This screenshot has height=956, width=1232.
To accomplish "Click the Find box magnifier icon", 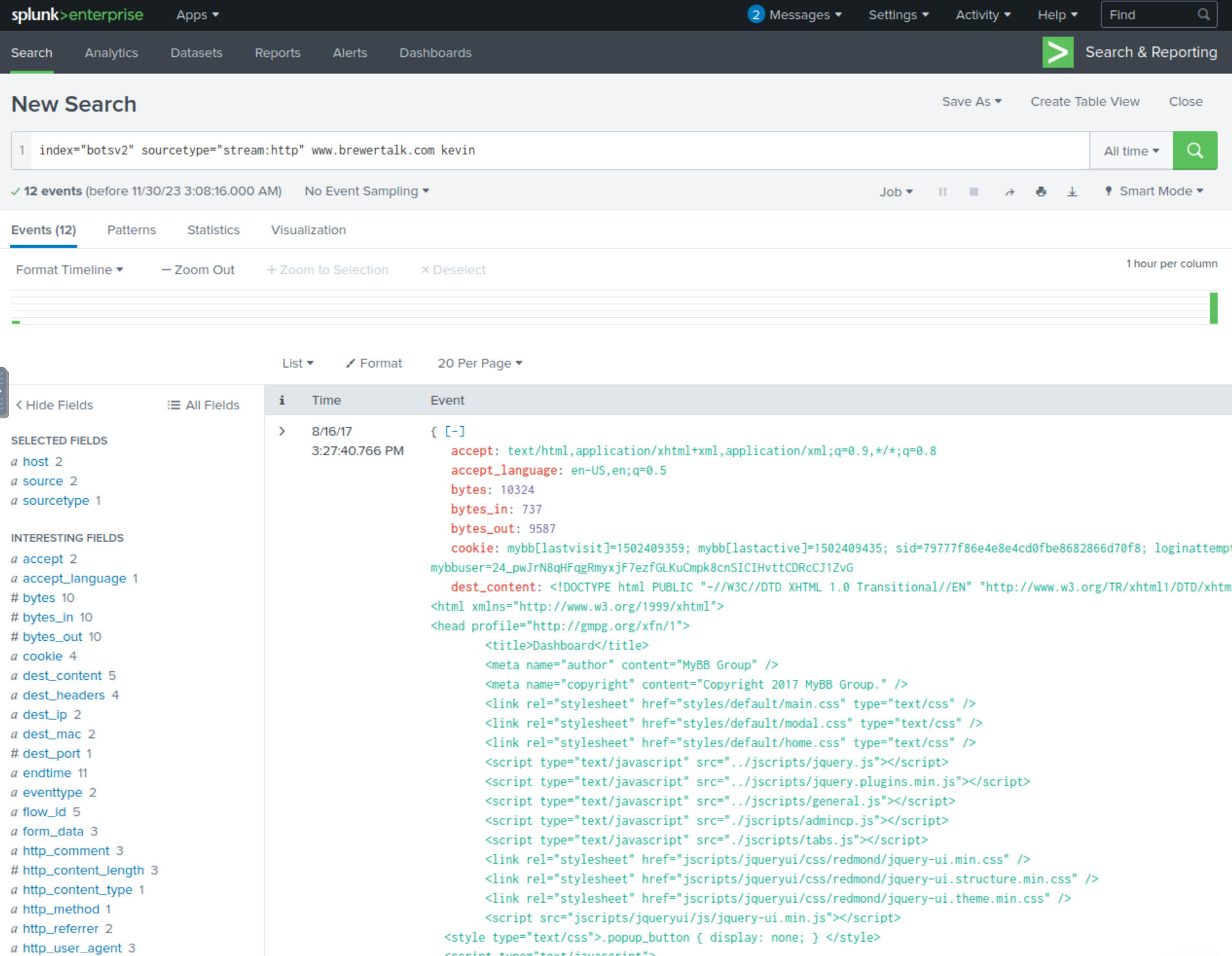I will click(1203, 14).
